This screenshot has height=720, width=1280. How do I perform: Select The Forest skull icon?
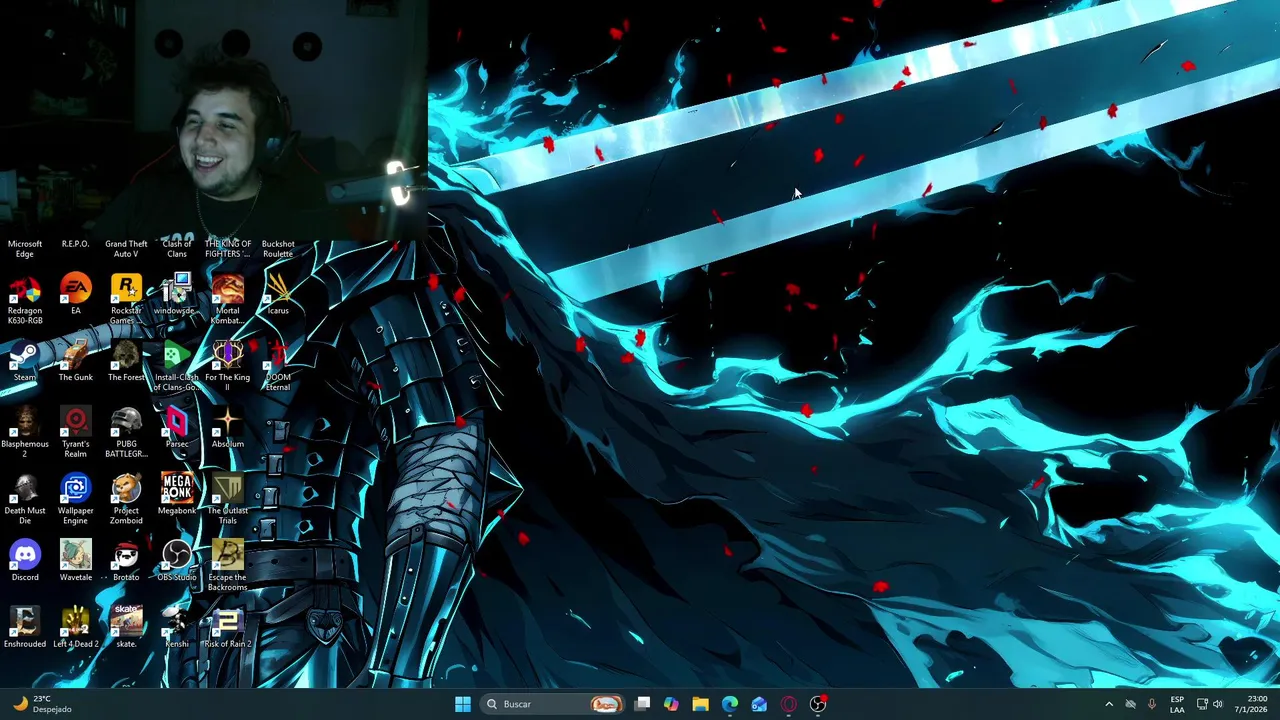[126, 357]
